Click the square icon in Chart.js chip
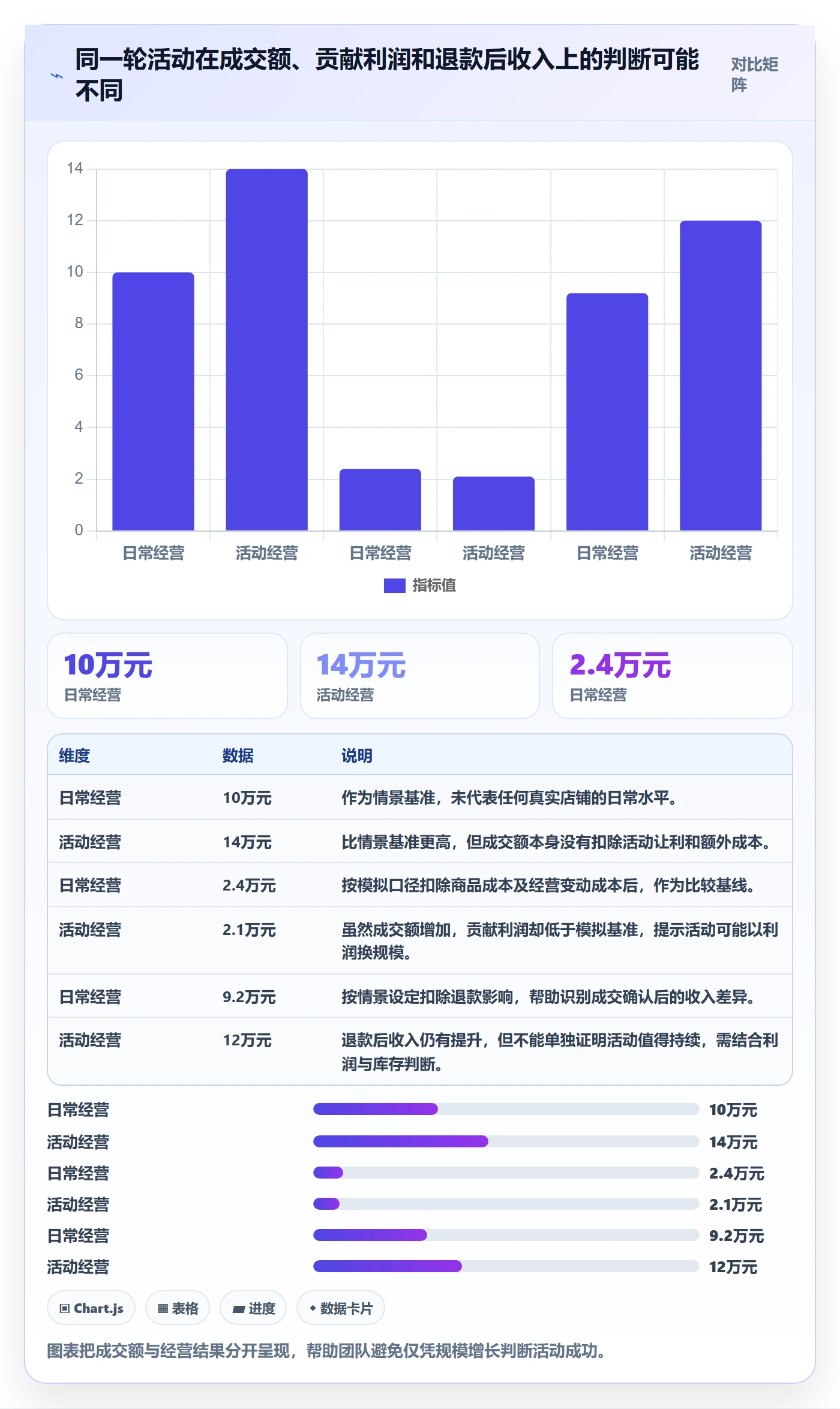The image size is (840, 1409). tap(65, 1309)
